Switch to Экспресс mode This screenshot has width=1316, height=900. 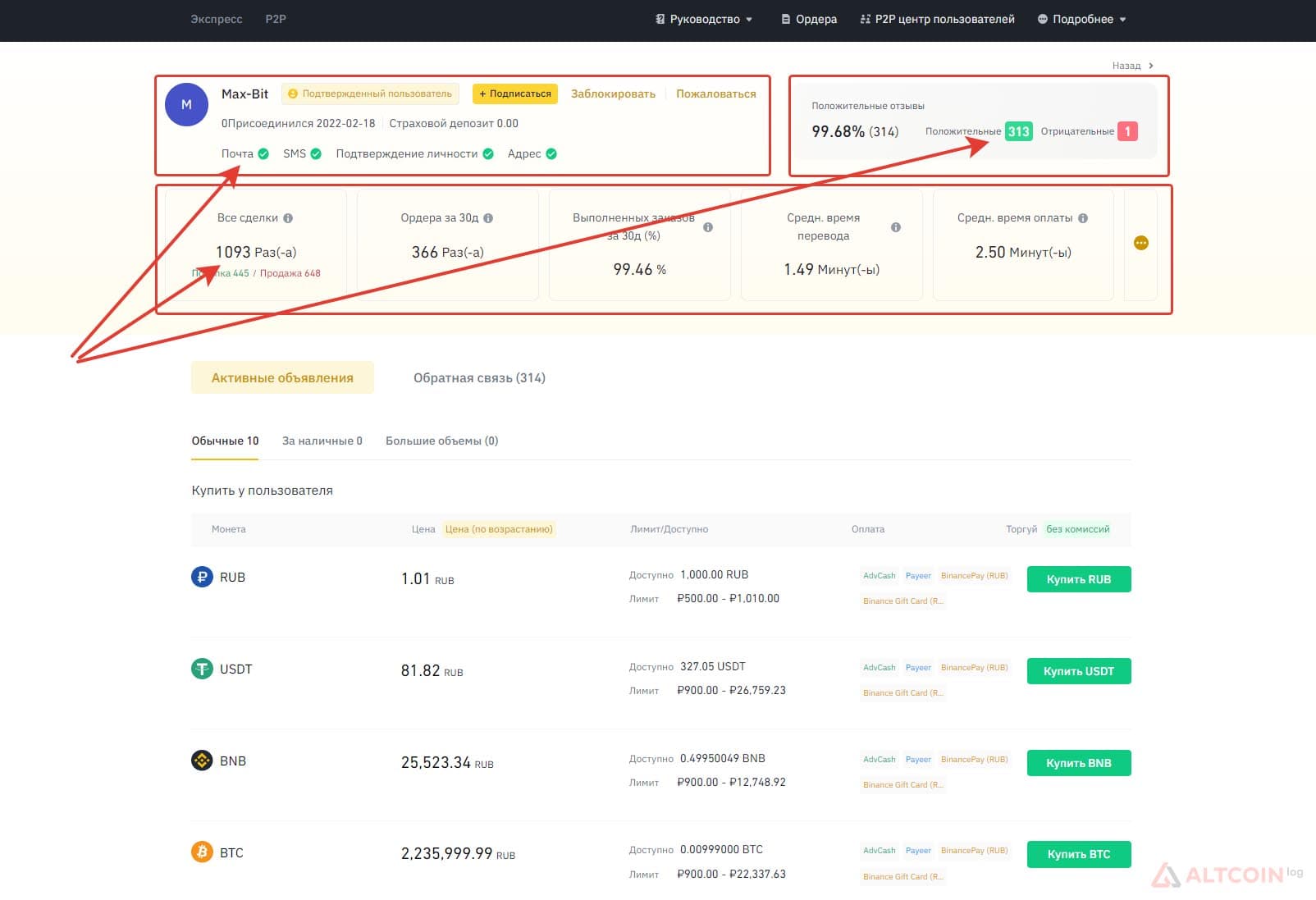(217, 19)
